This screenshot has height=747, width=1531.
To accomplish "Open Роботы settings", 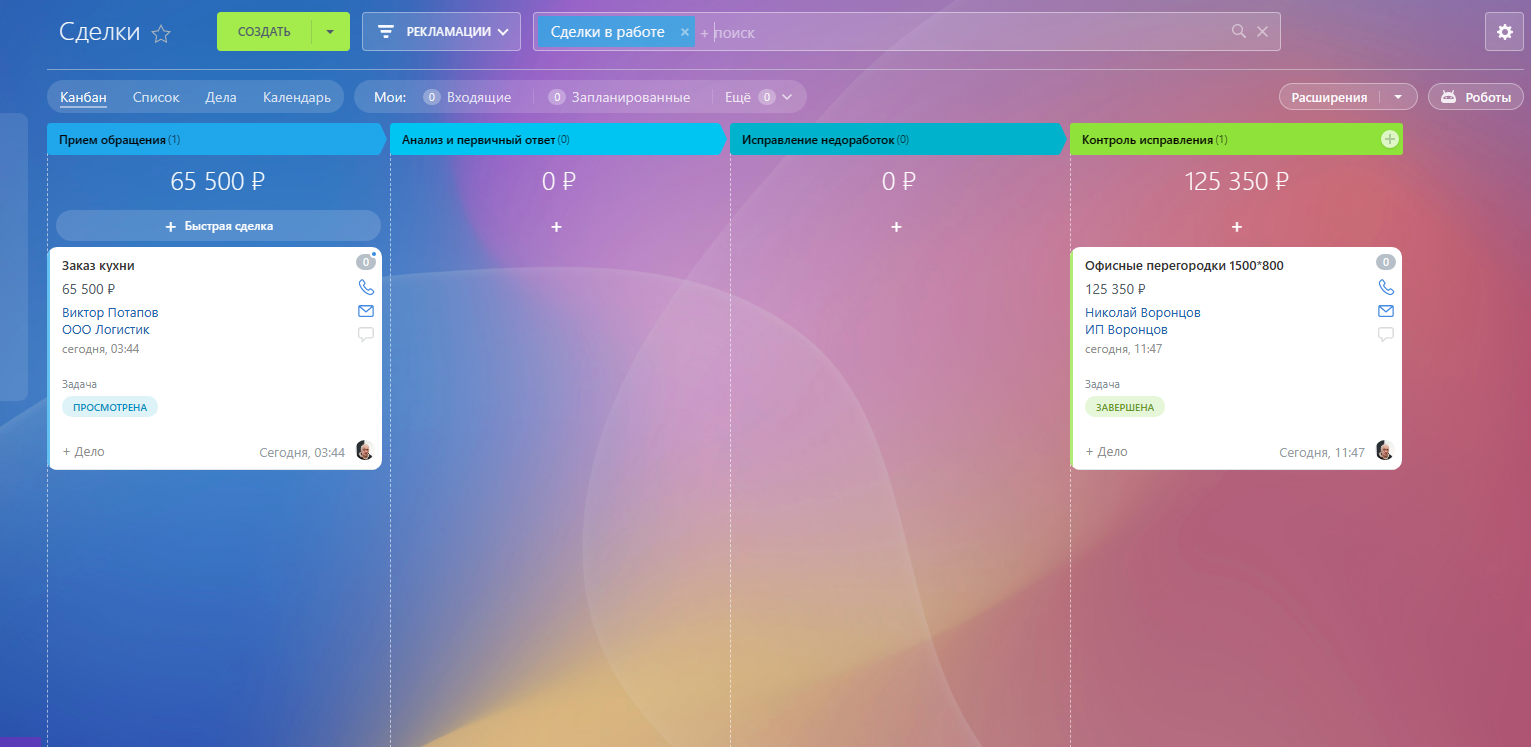I will (1476, 97).
